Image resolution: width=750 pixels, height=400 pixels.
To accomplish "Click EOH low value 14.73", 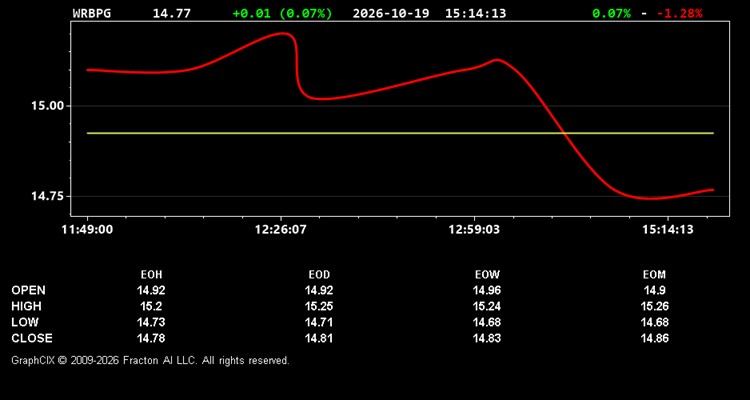I will 151,322.
